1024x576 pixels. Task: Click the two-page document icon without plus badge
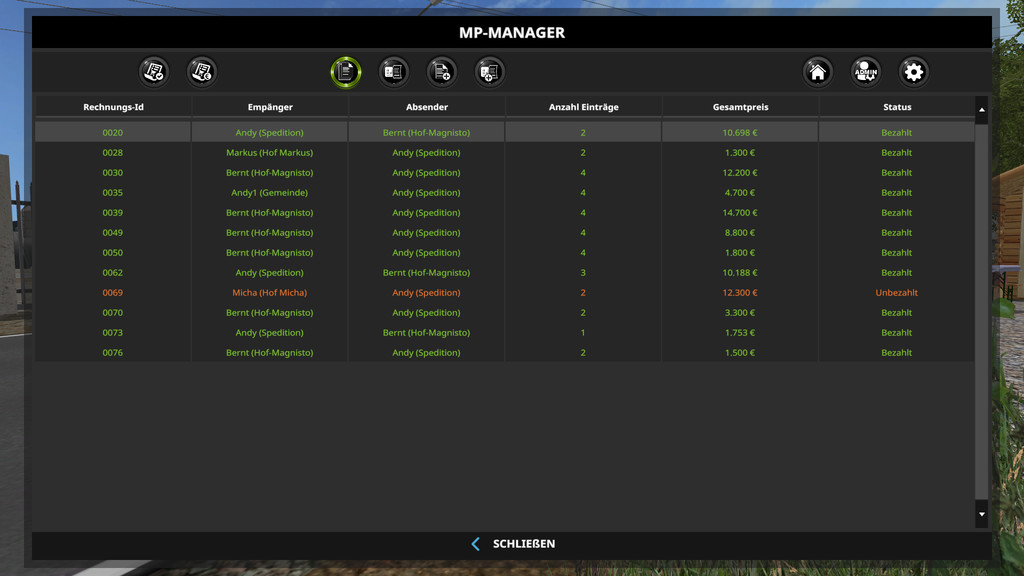(394, 71)
